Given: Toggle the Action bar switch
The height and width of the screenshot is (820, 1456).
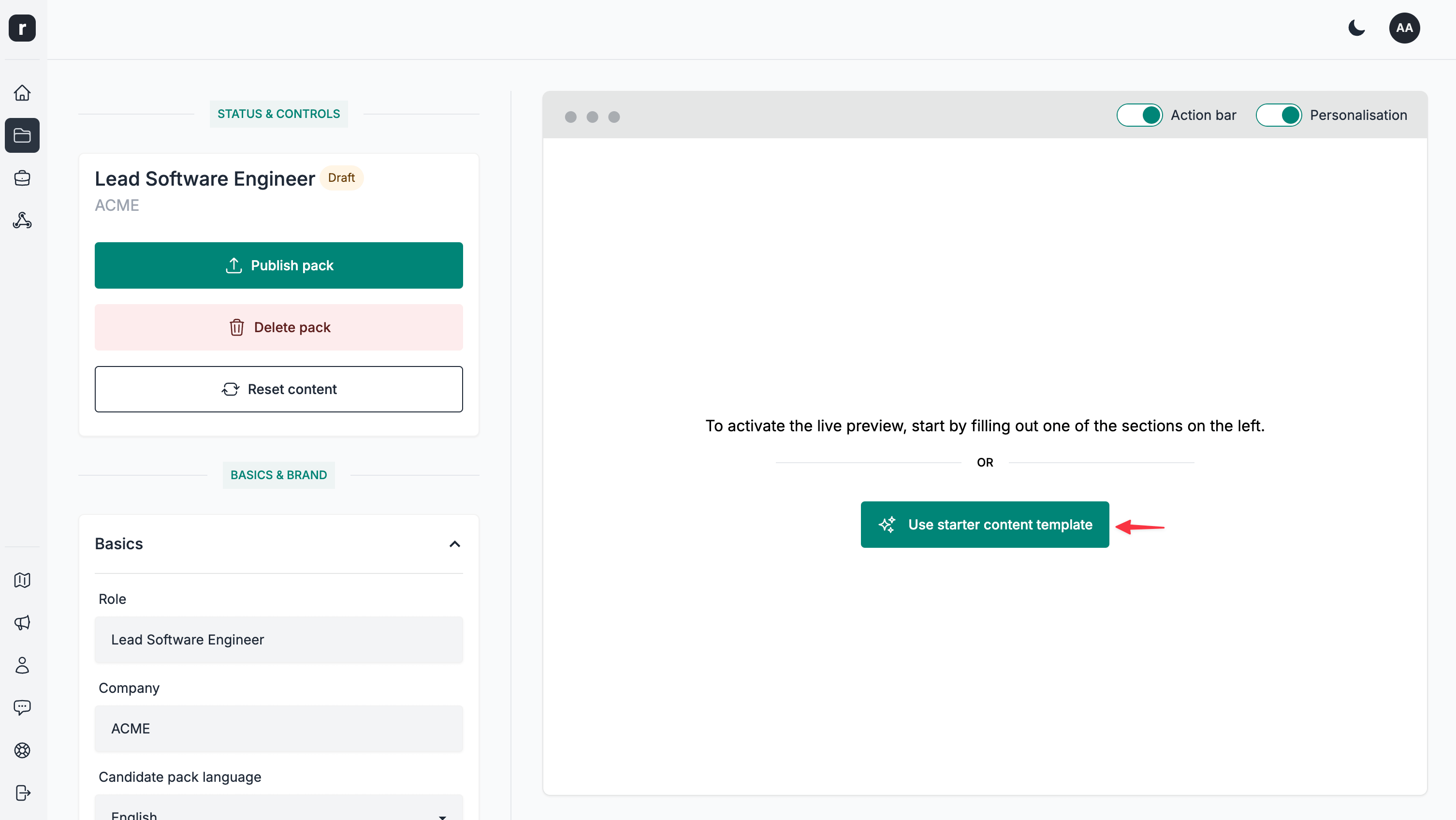Looking at the screenshot, I should coord(1139,116).
